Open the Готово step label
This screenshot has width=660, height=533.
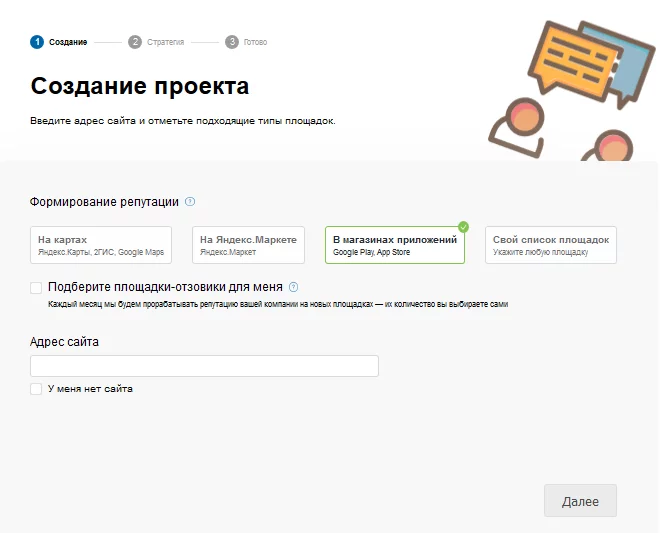[x=255, y=42]
